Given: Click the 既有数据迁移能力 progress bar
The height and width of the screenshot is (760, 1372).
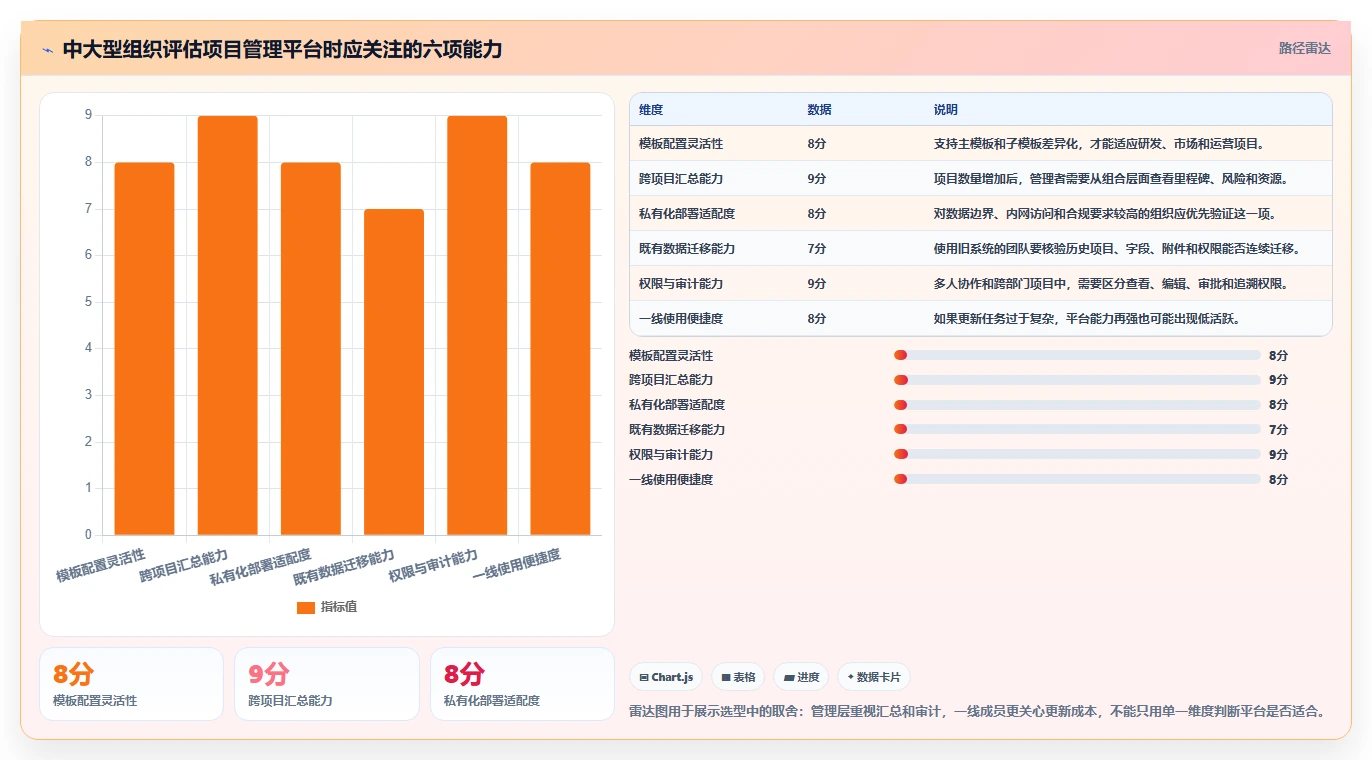Looking at the screenshot, I should (x=1077, y=429).
